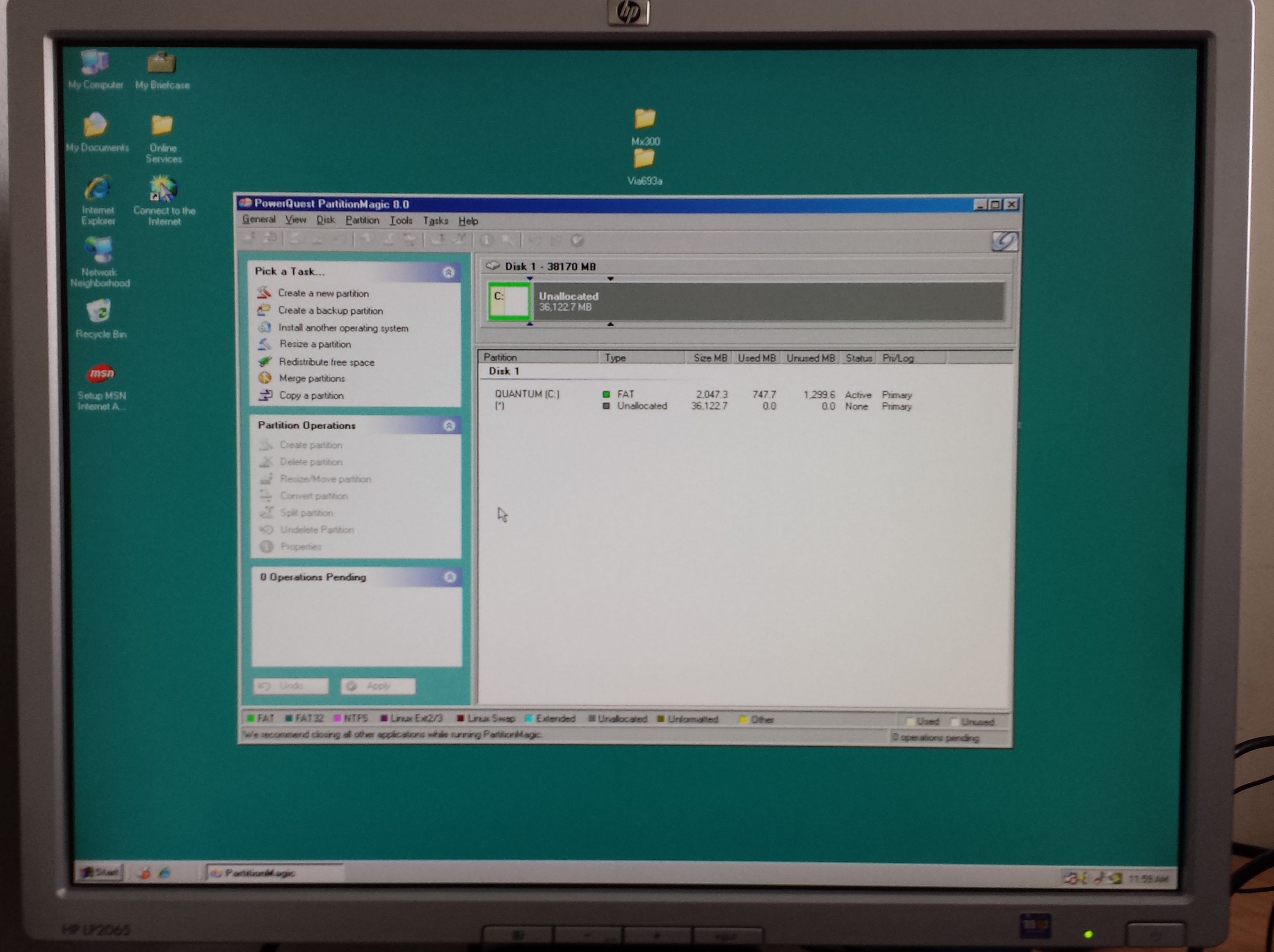Select the Mx300 folder on desktop
This screenshot has width=1274, height=952.
click(x=645, y=127)
